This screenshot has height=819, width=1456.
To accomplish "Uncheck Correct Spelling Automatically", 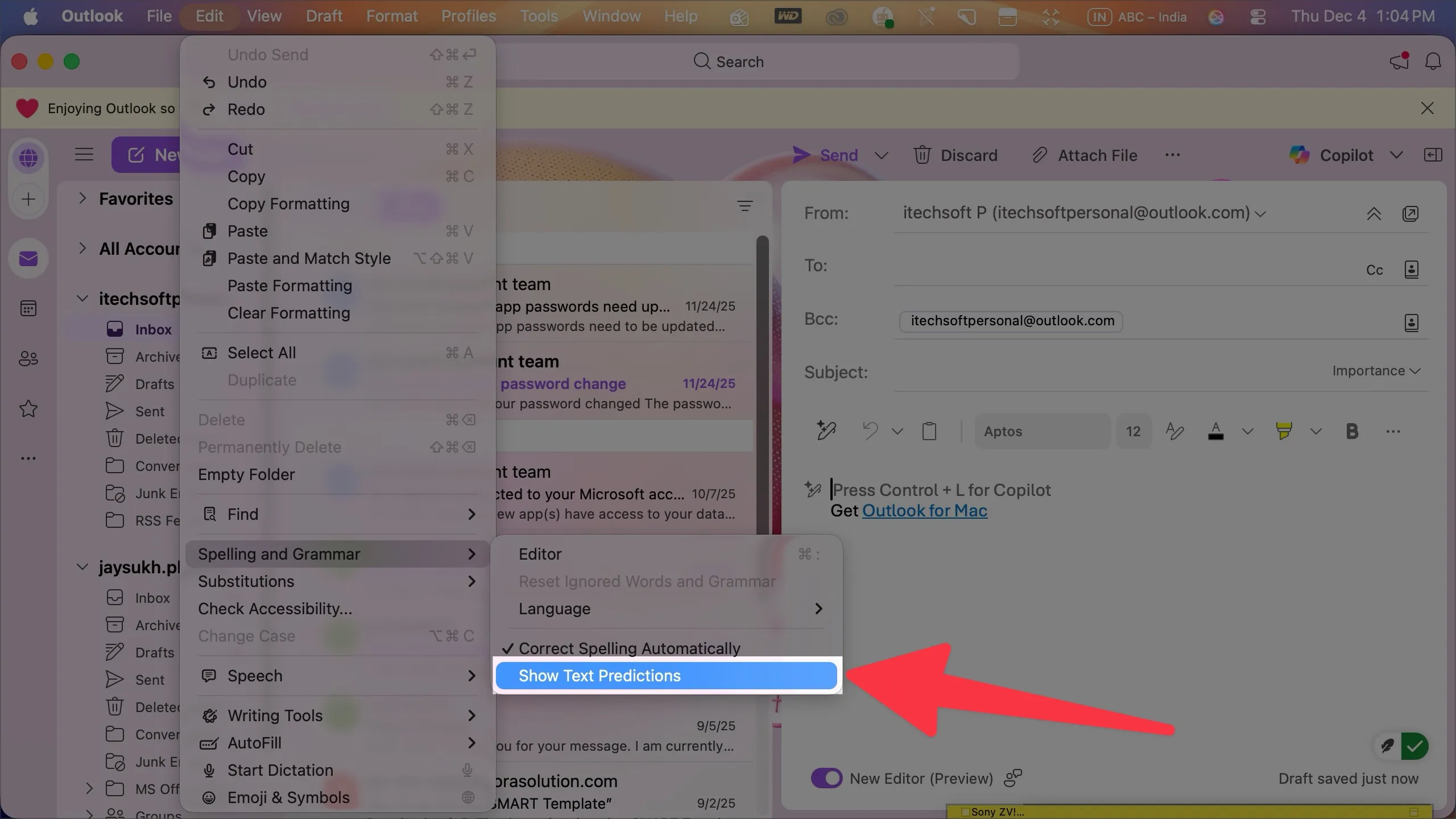I will point(628,648).
